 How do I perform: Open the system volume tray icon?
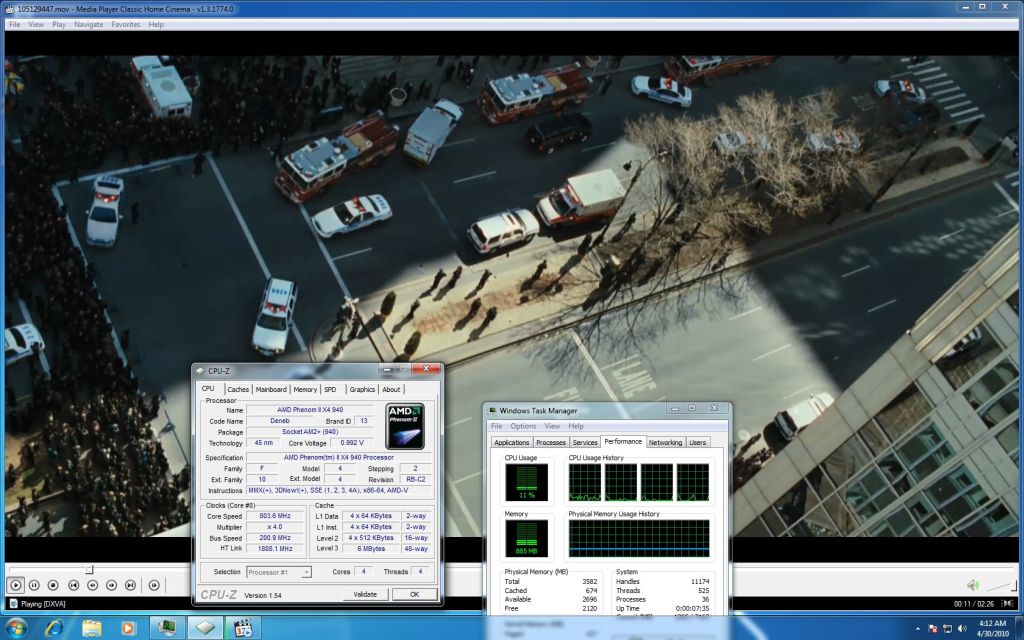(962, 628)
